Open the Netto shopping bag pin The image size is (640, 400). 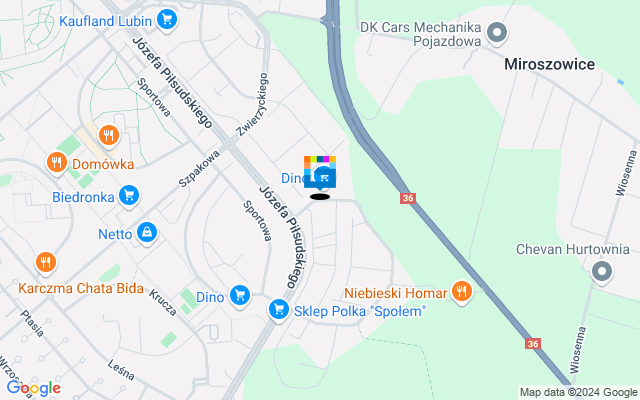click(x=147, y=233)
